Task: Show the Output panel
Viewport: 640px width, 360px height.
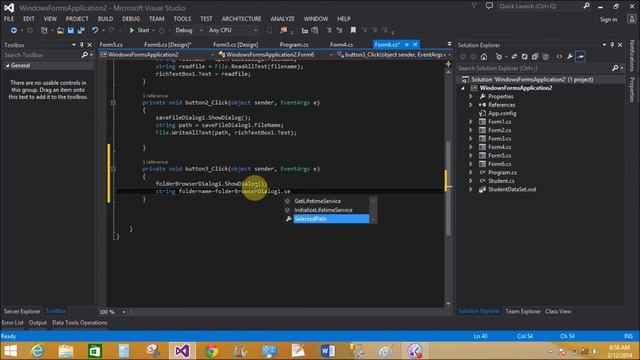Action: (x=38, y=323)
